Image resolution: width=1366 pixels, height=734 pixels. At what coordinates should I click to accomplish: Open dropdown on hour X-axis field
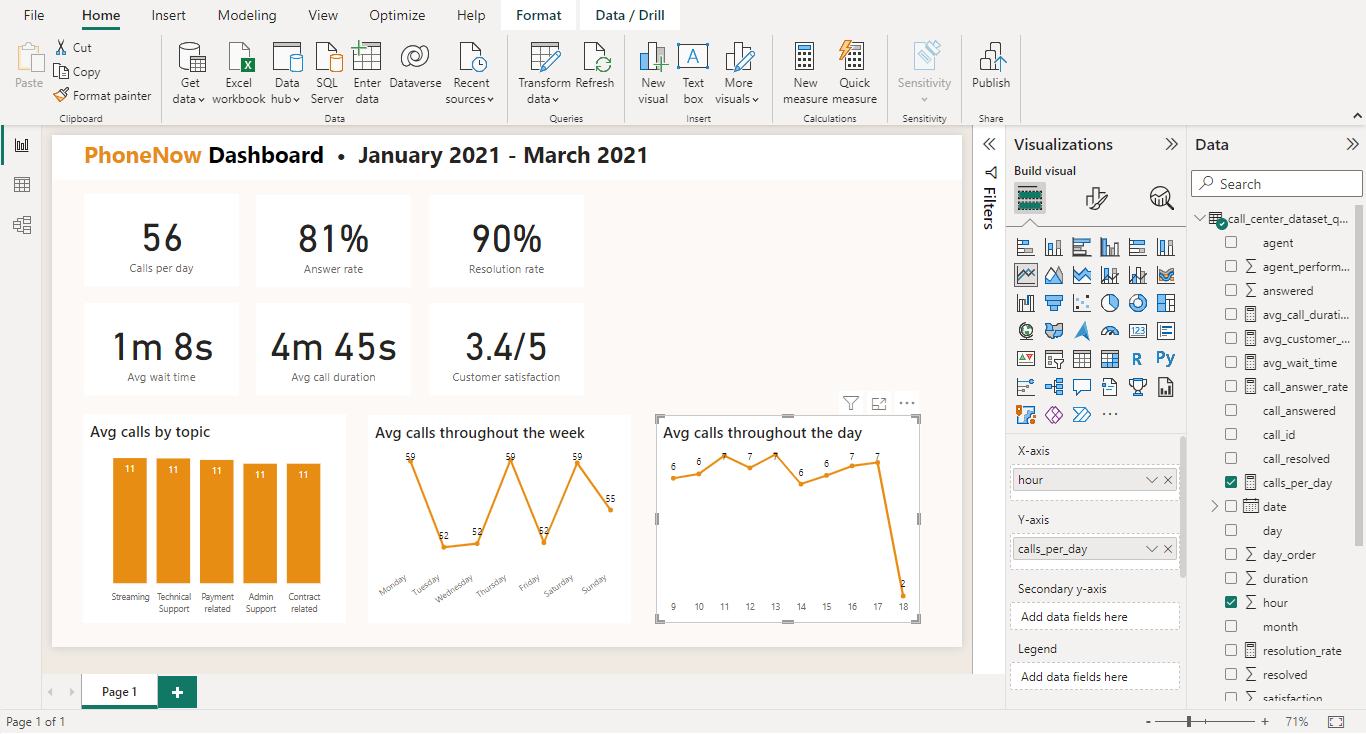click(x=1152, y=480)
